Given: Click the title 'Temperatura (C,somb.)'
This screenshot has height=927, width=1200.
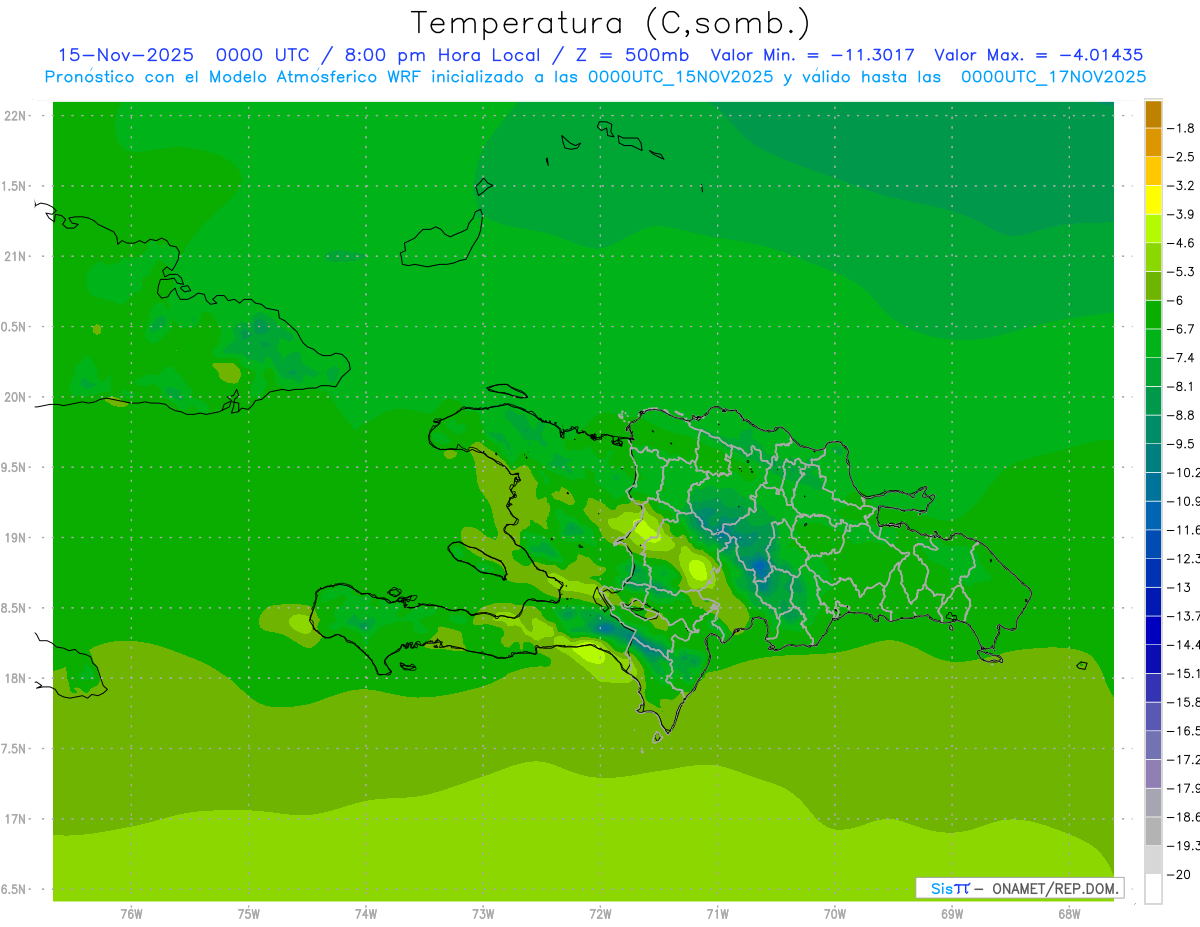Looking at the screenshot, I should click(610, 23).
